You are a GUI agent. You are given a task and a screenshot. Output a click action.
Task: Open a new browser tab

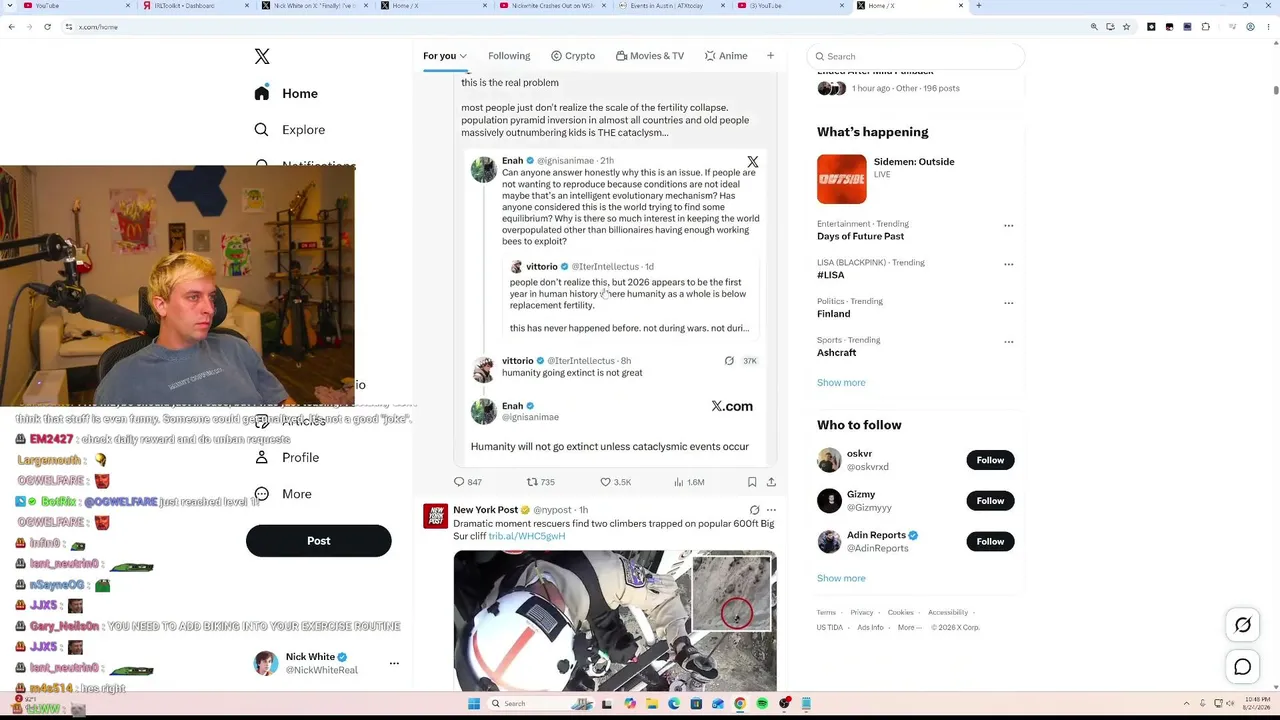click(978, 6)
